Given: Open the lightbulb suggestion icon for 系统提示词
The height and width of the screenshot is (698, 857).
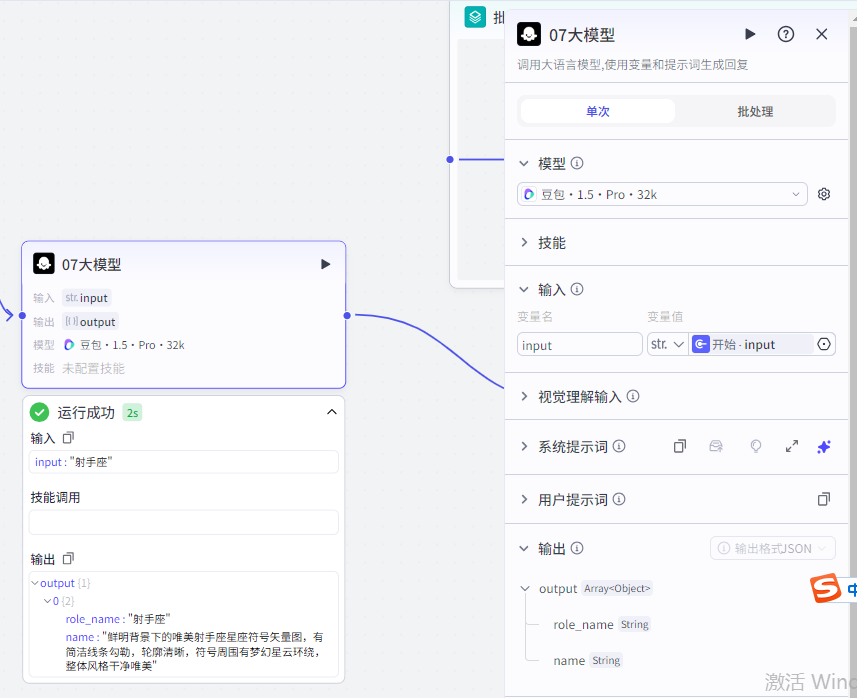Looking at the screenshot, I should [756, 447].
